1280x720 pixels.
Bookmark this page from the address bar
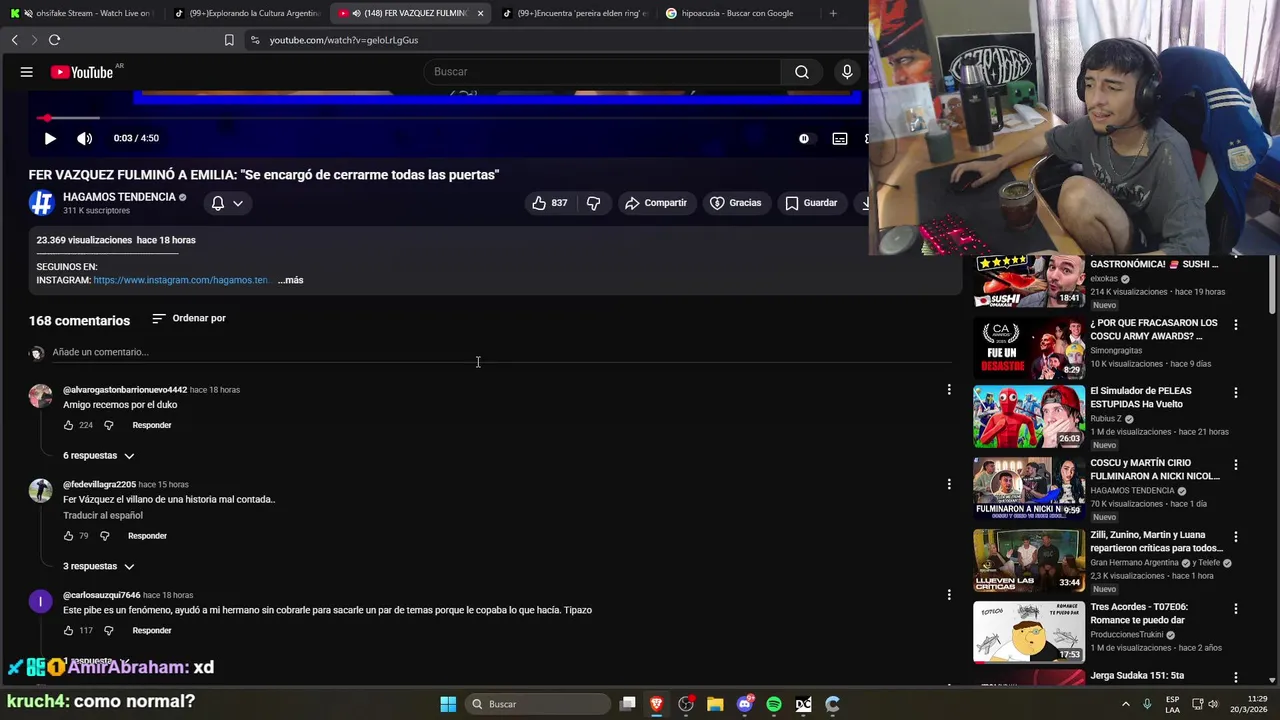[x=229, y=40]
